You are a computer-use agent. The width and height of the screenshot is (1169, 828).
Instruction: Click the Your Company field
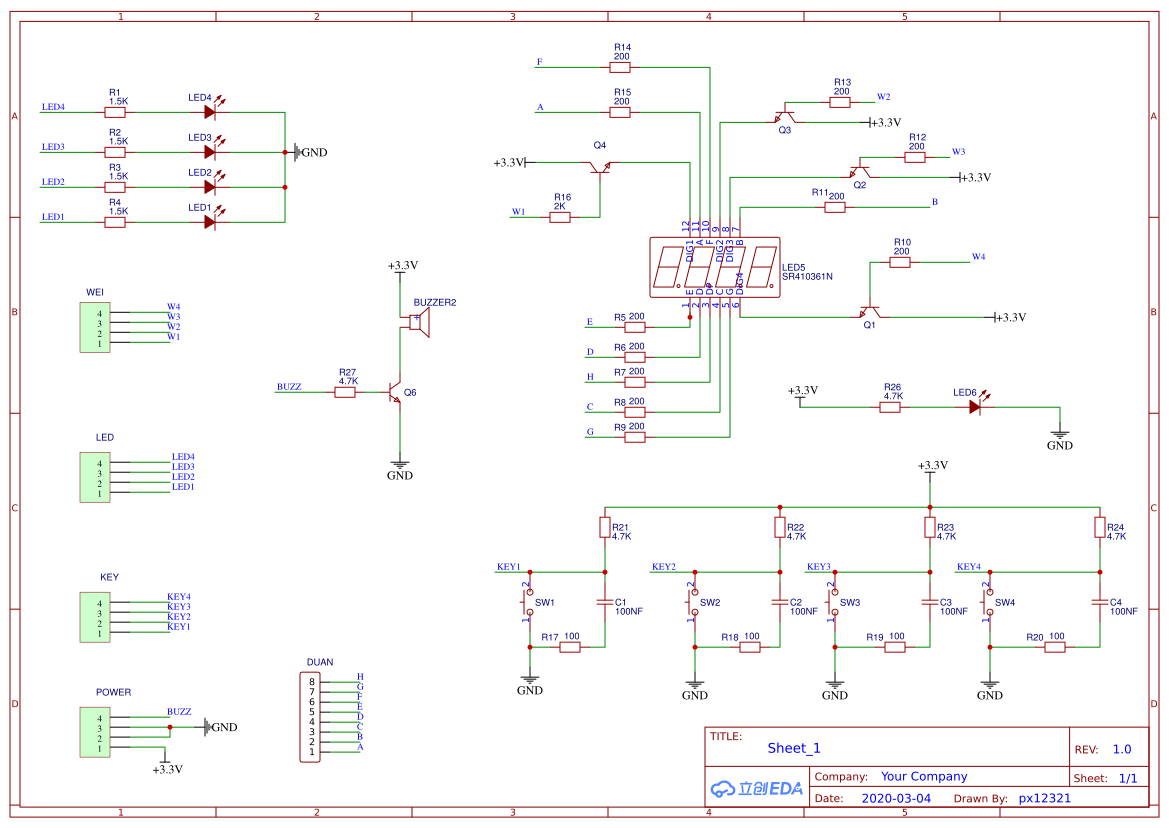pos(924,777)
